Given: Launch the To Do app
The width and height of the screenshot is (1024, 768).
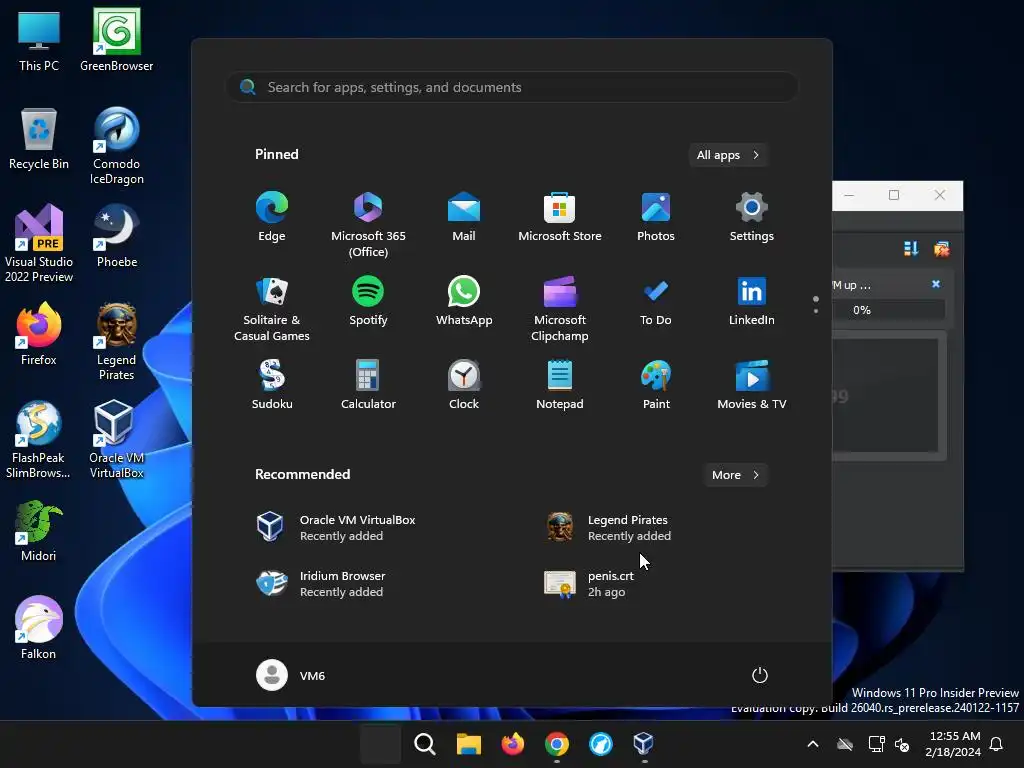Looking at the screenshot, I should coord(656,302).
